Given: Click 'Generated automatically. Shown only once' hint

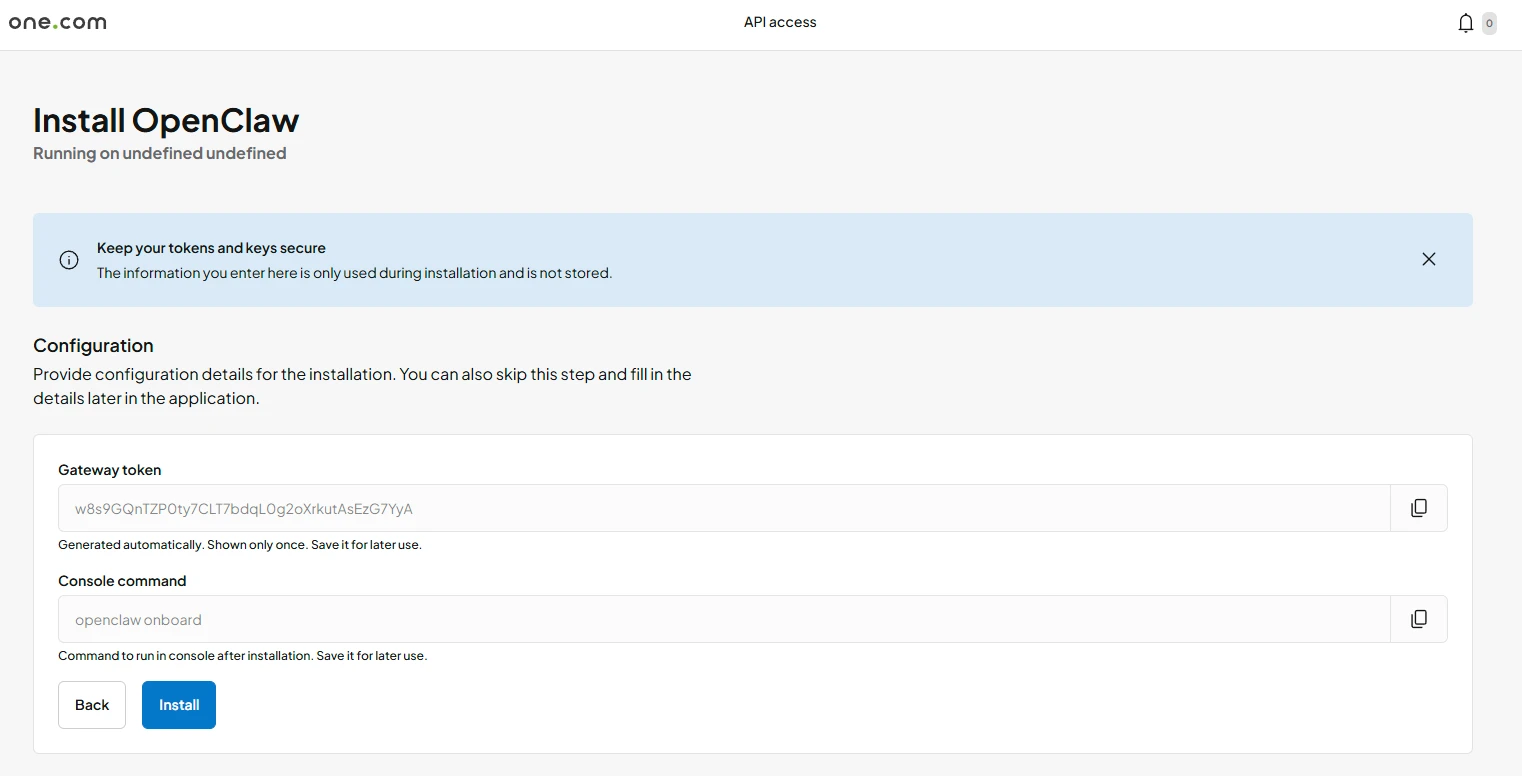Looking at the screenshot, I should pos(240,545).
